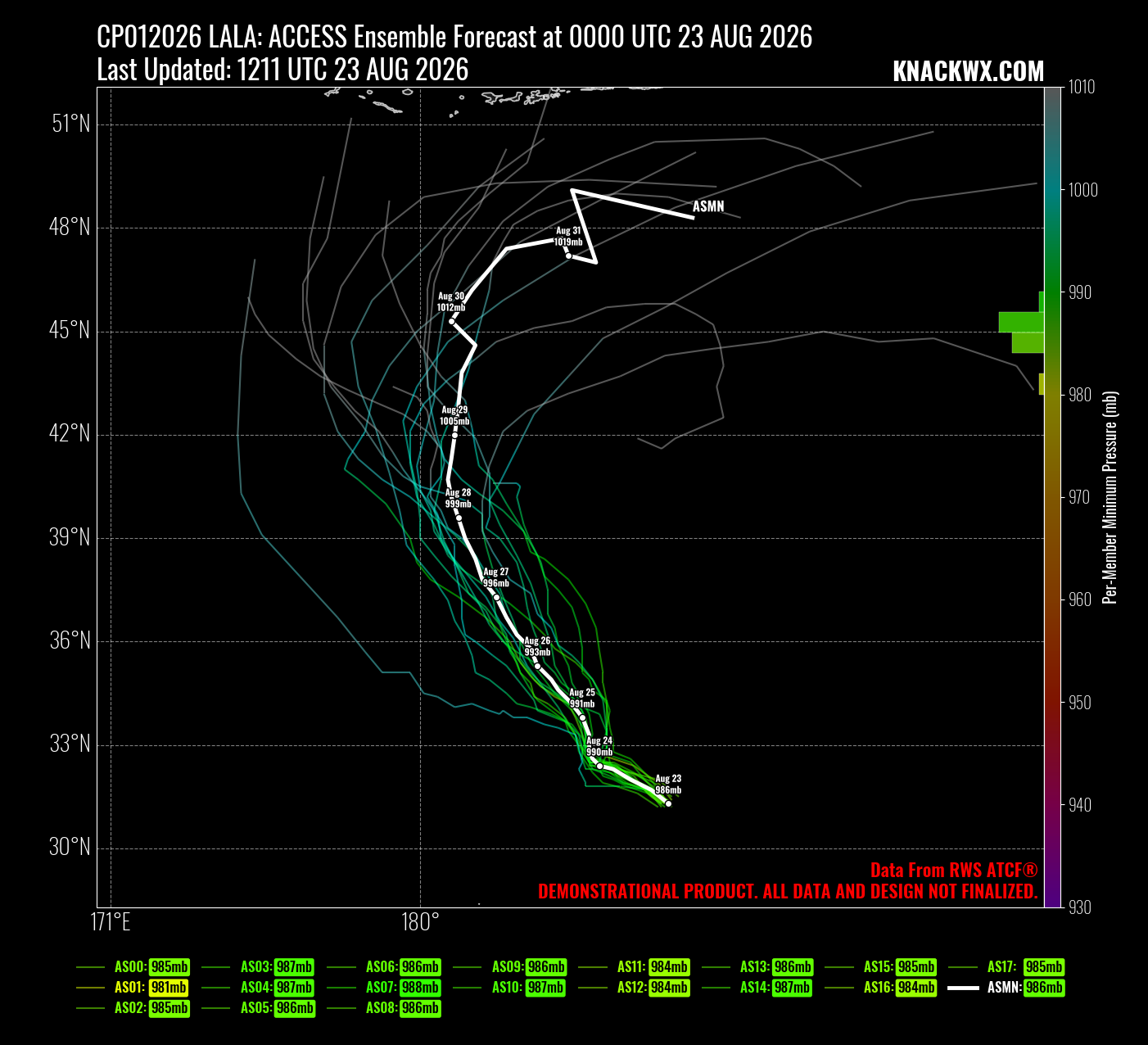Select the 'Aug 30 1012mb' track point label
Screen dimensions: 1148x1045
click(451, 302)
